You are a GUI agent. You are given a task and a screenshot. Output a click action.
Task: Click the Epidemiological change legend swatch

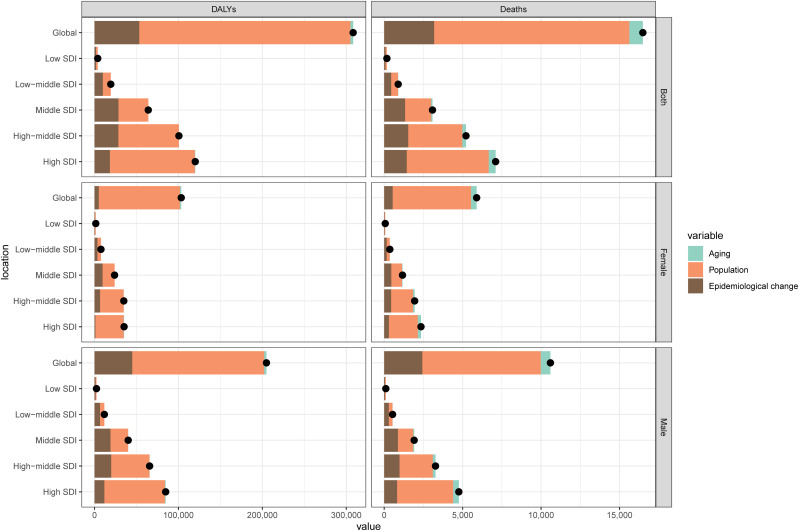pyautogui.click(x=695, y=286)
